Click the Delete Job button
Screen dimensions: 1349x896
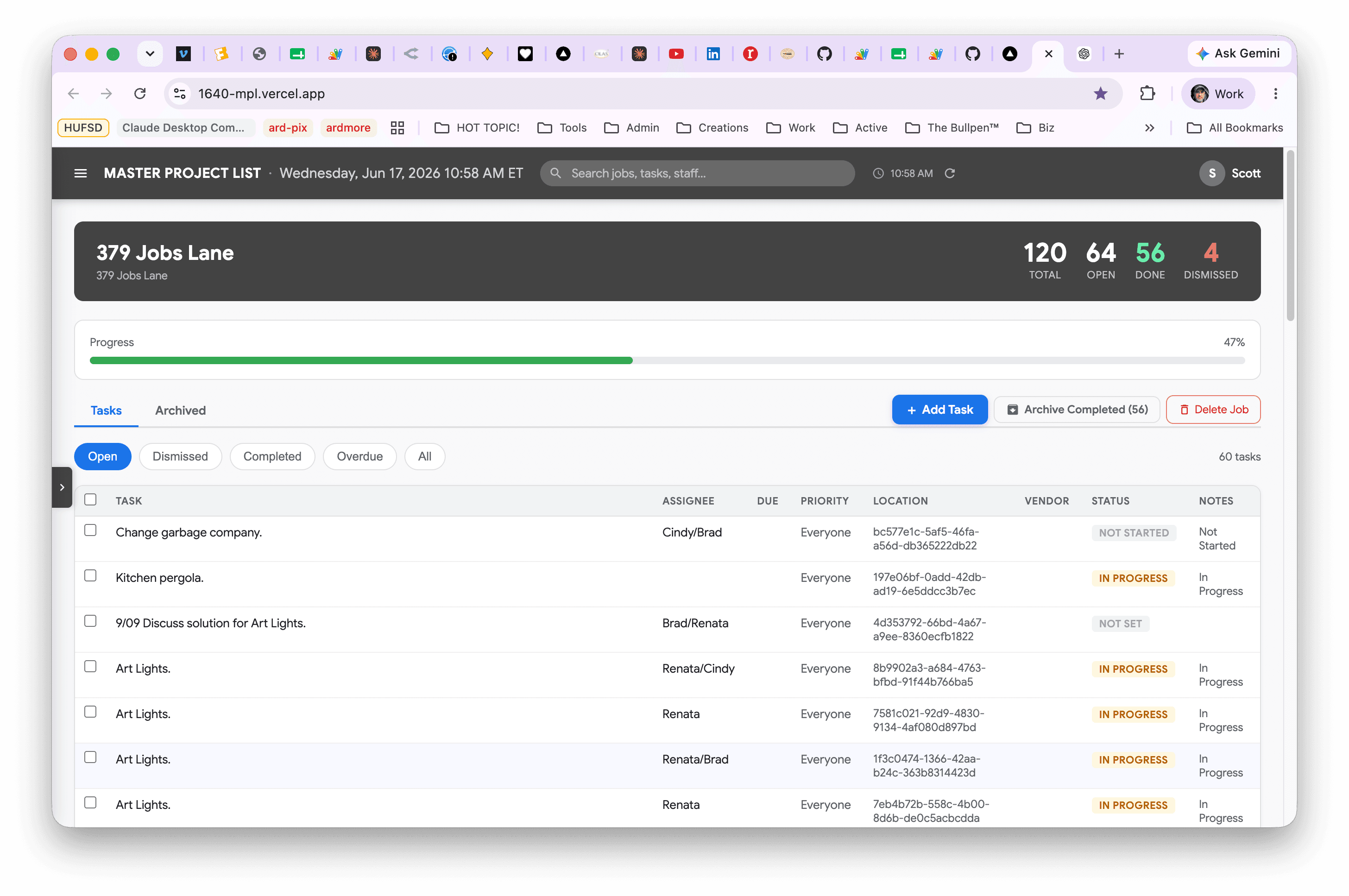1213,409
